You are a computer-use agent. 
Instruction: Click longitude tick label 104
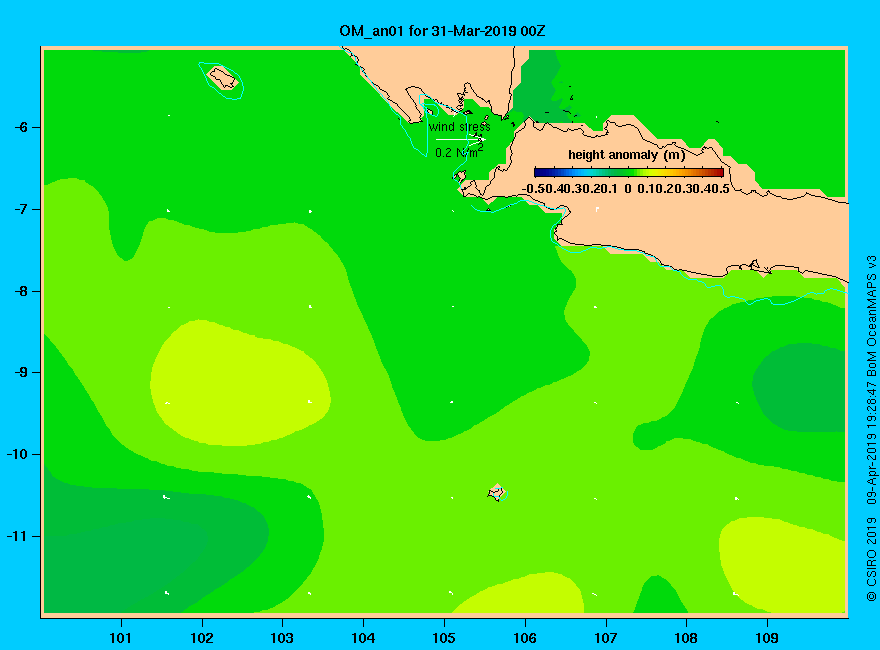[x=363, y=638]
